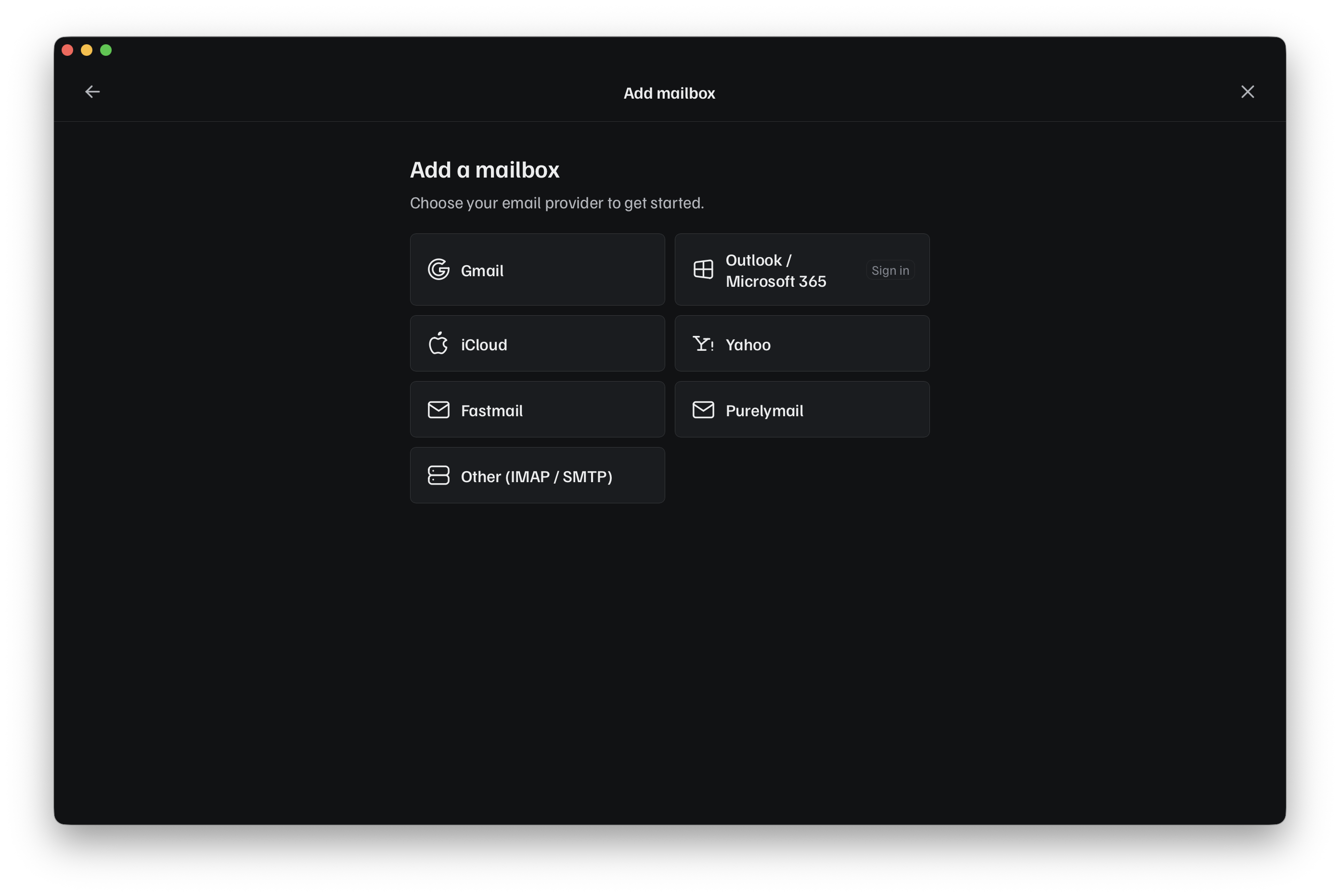
Task: Pick the Fastmail provider label
Action: click(491, 410)
